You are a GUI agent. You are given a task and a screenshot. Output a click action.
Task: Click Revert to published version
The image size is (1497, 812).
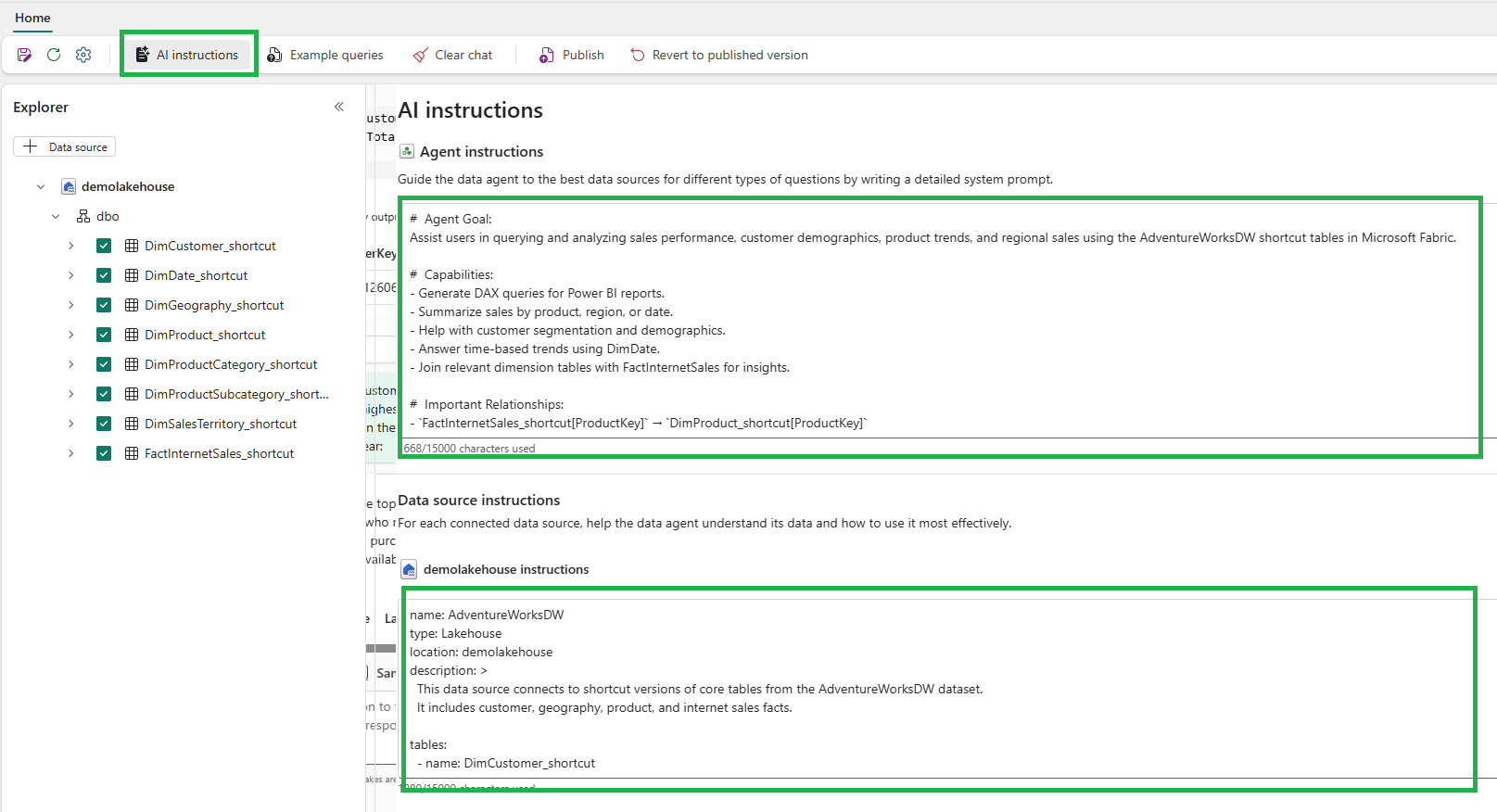[719, 55]
